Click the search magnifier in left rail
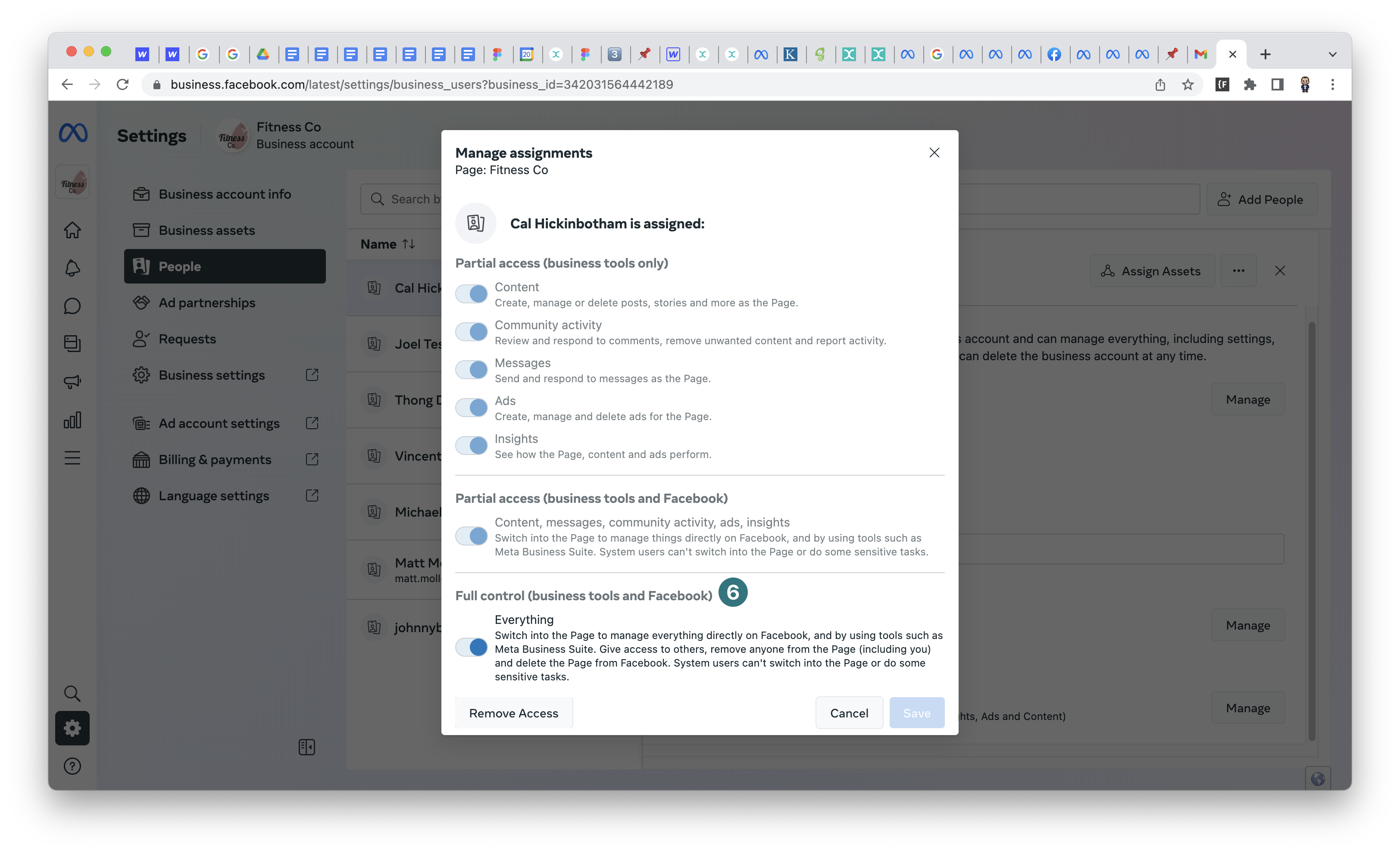The image size is (1400, 854). click(x=72, y=693)
